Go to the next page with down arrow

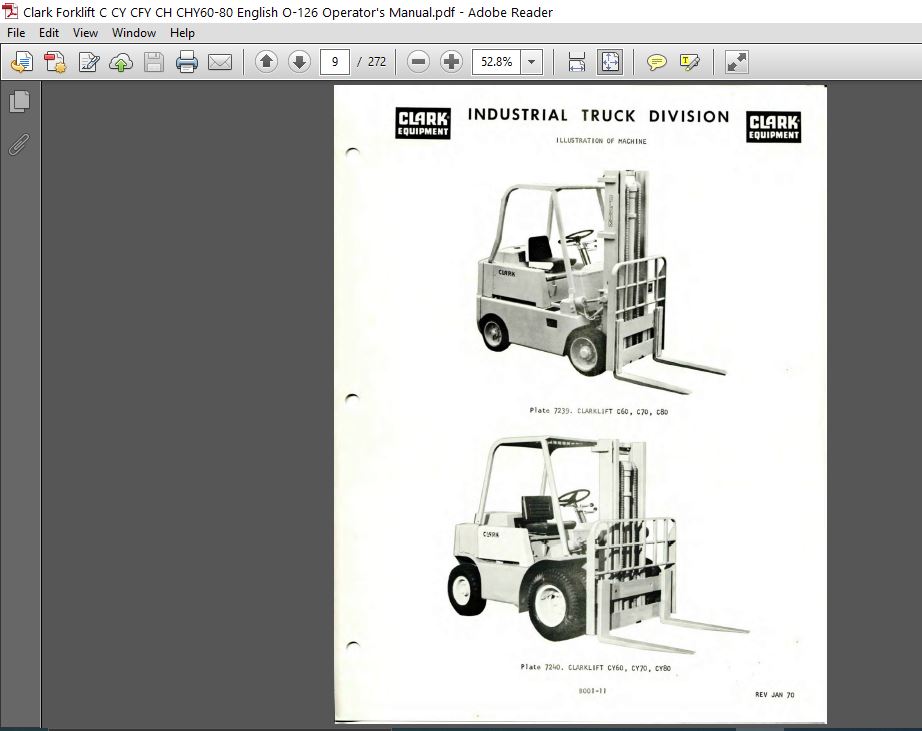299,61
